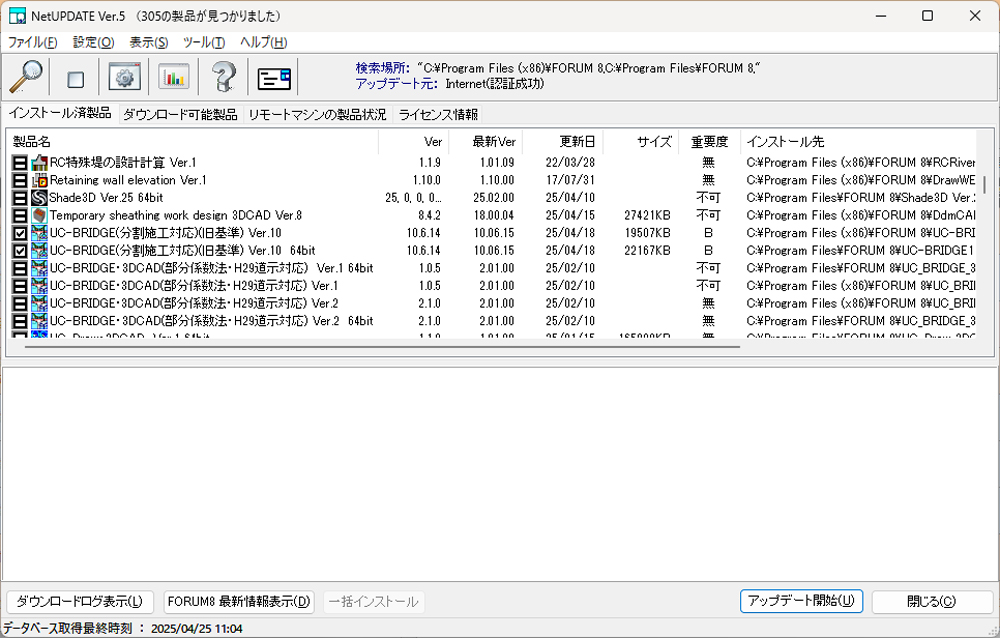
Task: Click the データベース取得最終時刻 status bar text
Action: (122, 628)
